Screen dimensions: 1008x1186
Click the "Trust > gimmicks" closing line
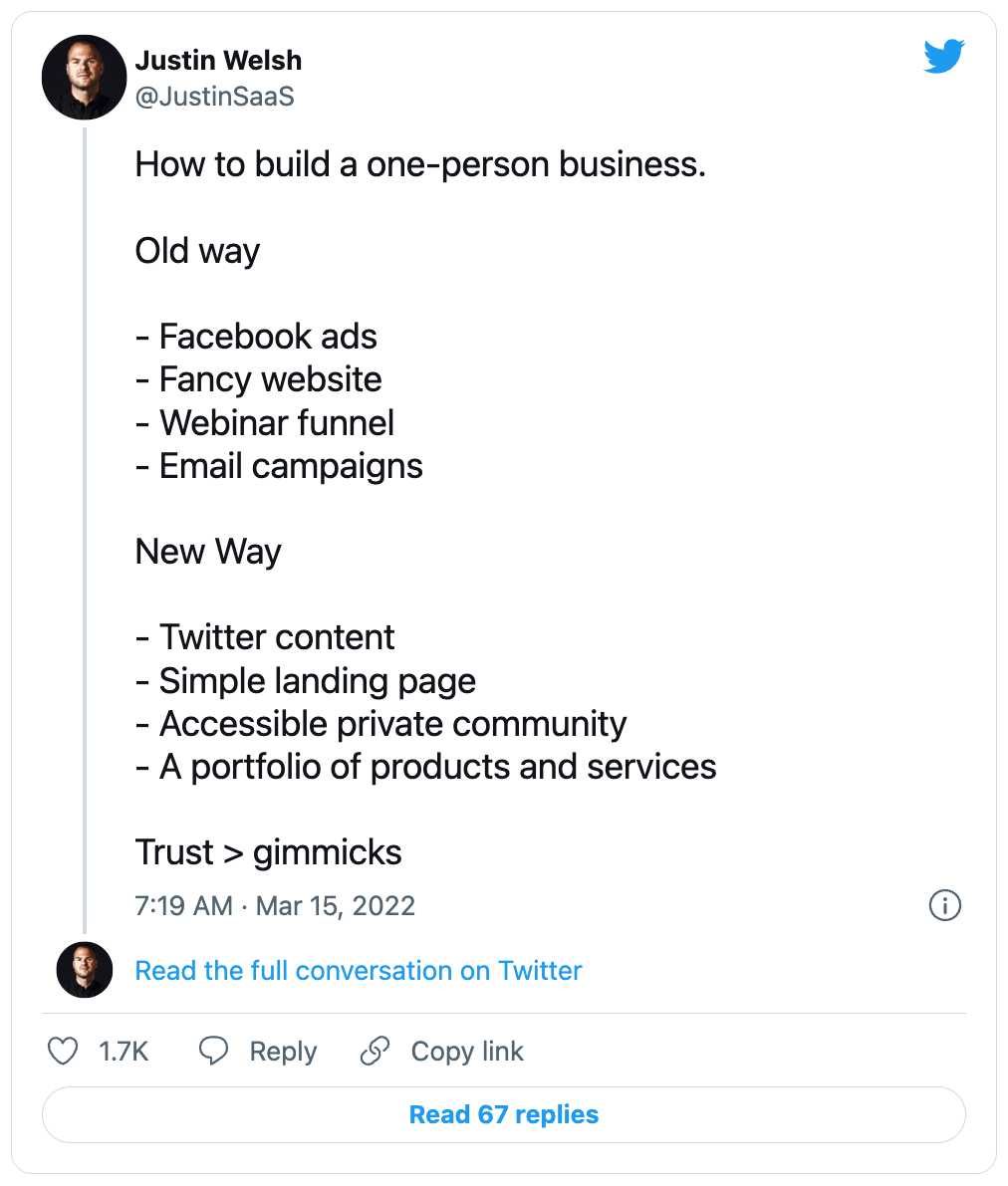pyautogui.click(x=269, y=852)
